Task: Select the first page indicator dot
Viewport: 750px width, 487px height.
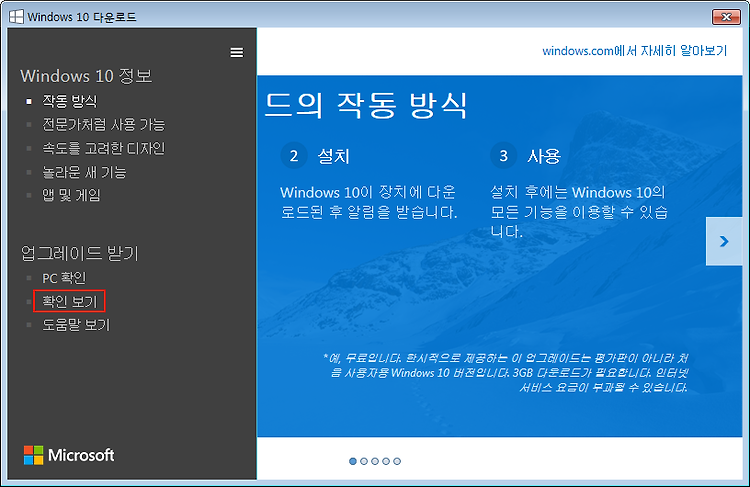Action: (x=353, y=461)
